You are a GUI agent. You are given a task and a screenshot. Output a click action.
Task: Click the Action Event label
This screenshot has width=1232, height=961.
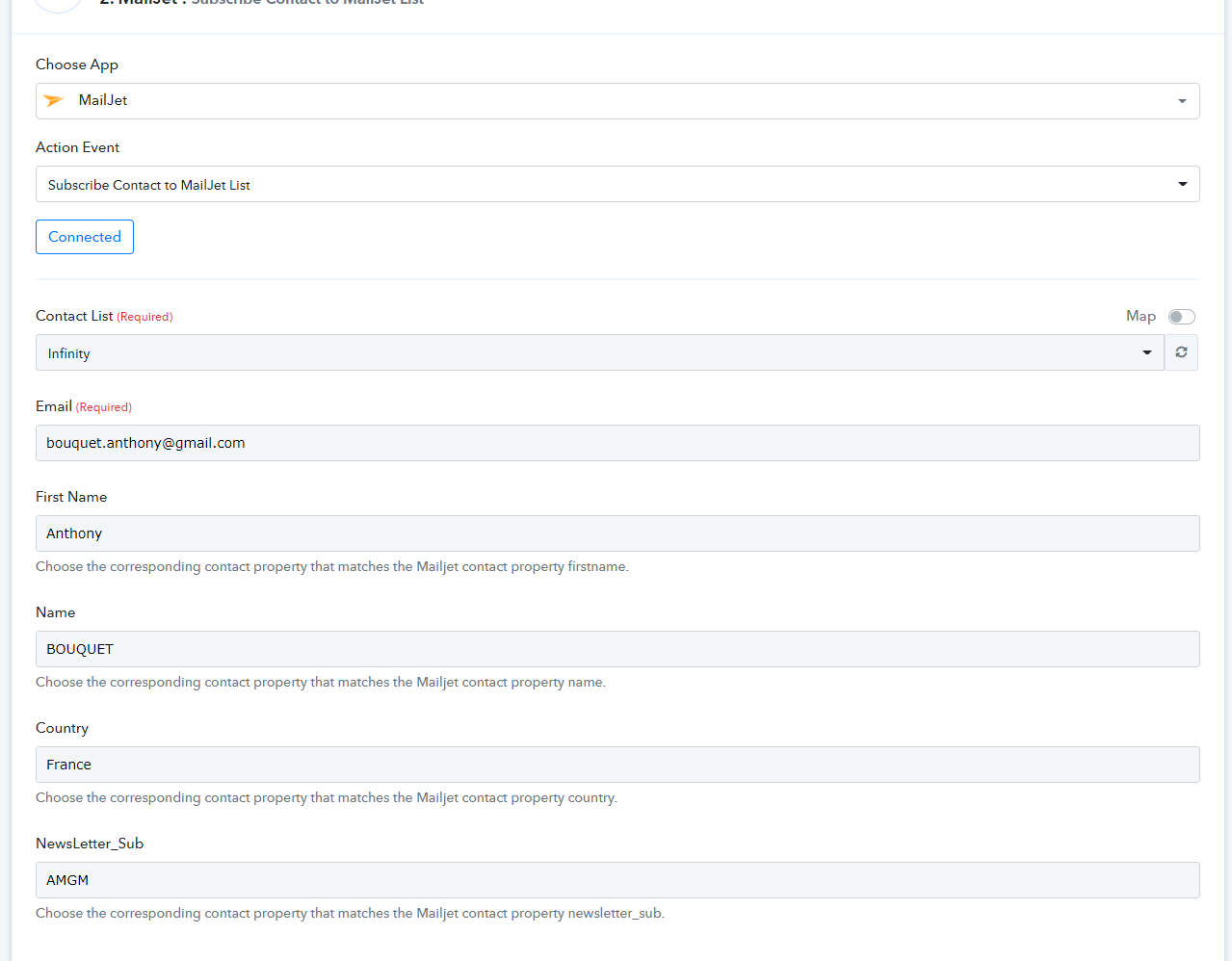[x=77, y=147]
